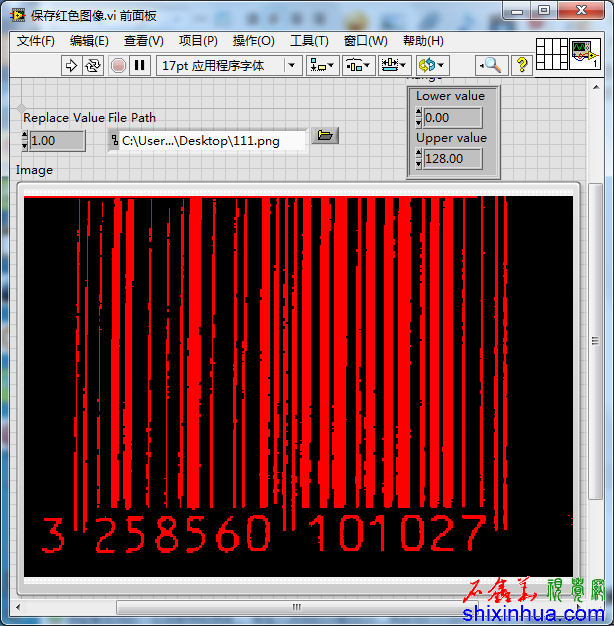Click the connector pane grid icon
Screen dimensions: 614x626
551,53
